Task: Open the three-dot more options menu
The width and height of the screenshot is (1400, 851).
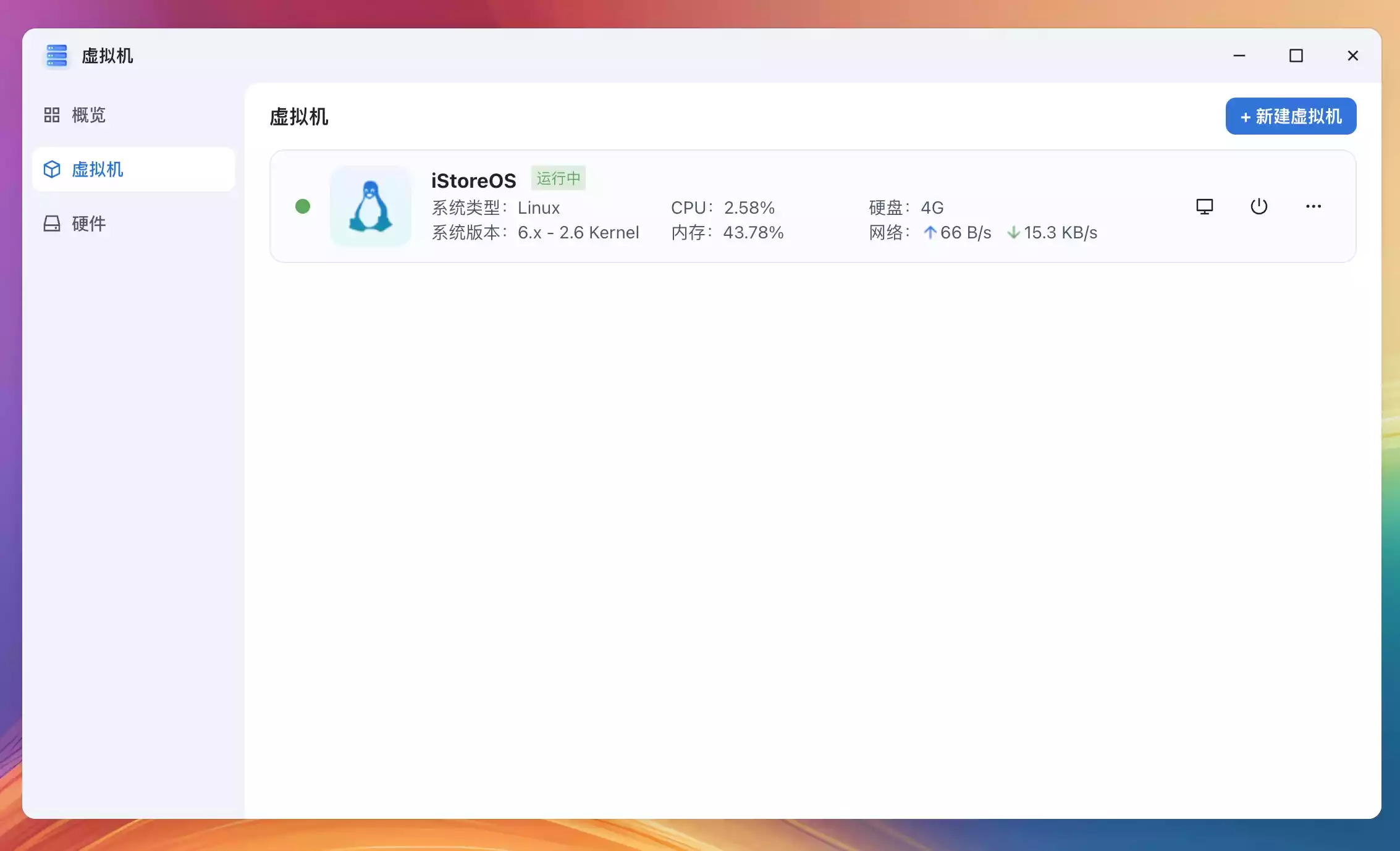Action: tap(1313, 206)
